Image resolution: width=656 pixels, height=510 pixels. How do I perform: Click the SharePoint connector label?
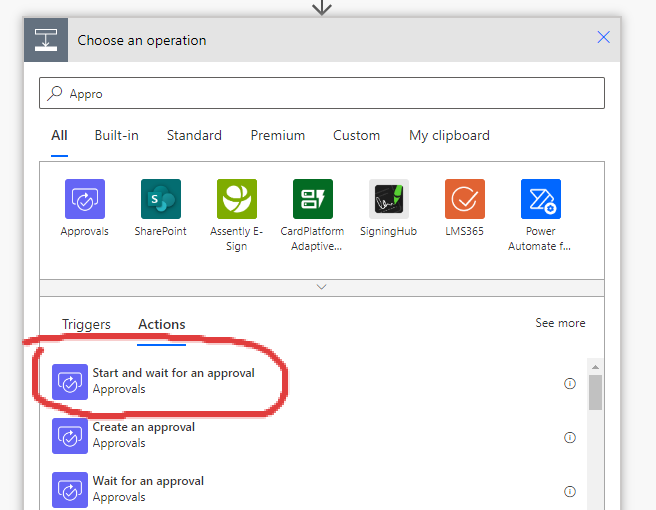(160, 231)
